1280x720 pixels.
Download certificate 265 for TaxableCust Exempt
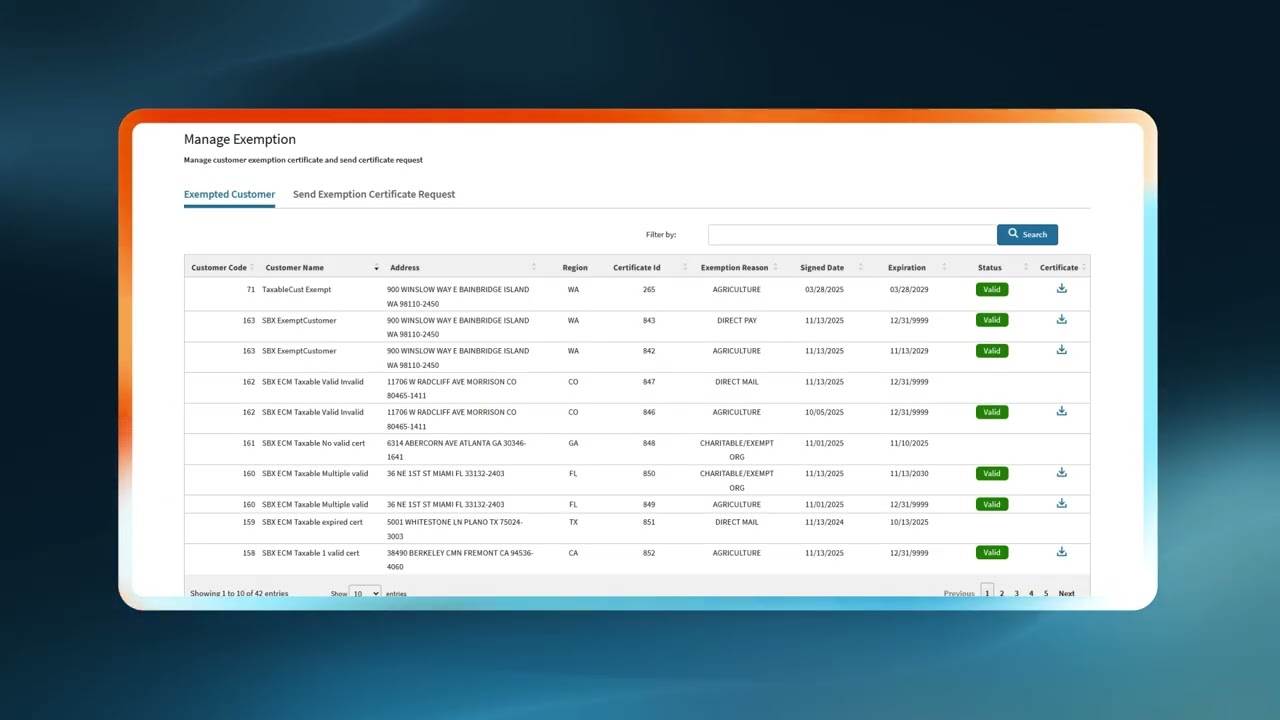click(x=1062, y=289)
